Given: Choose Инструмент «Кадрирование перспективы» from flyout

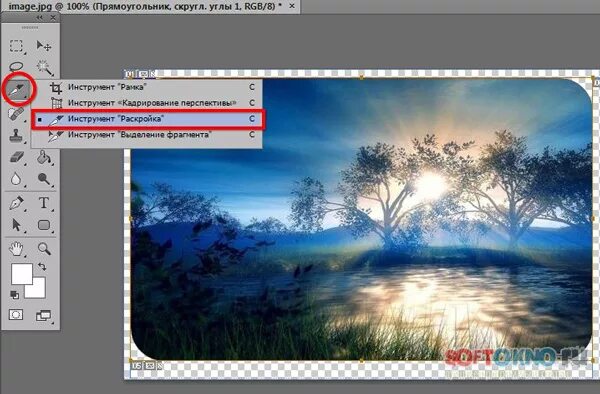Looking at the screenshot, I should tap(147, 103).
